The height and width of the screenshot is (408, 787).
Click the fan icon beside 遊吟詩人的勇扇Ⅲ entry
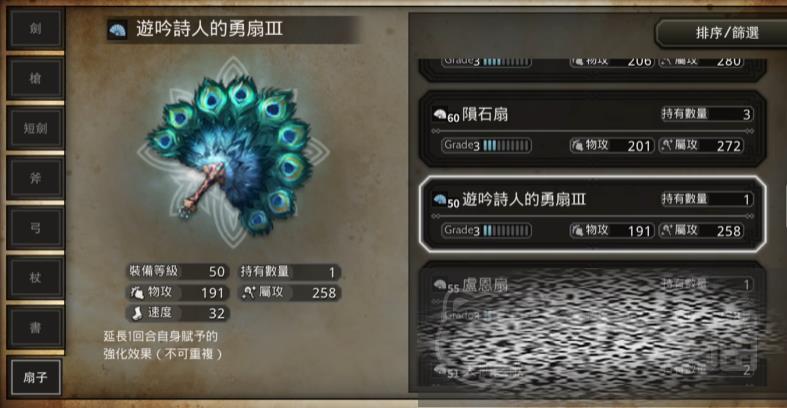pyautogui.click(x=440, y=200)
